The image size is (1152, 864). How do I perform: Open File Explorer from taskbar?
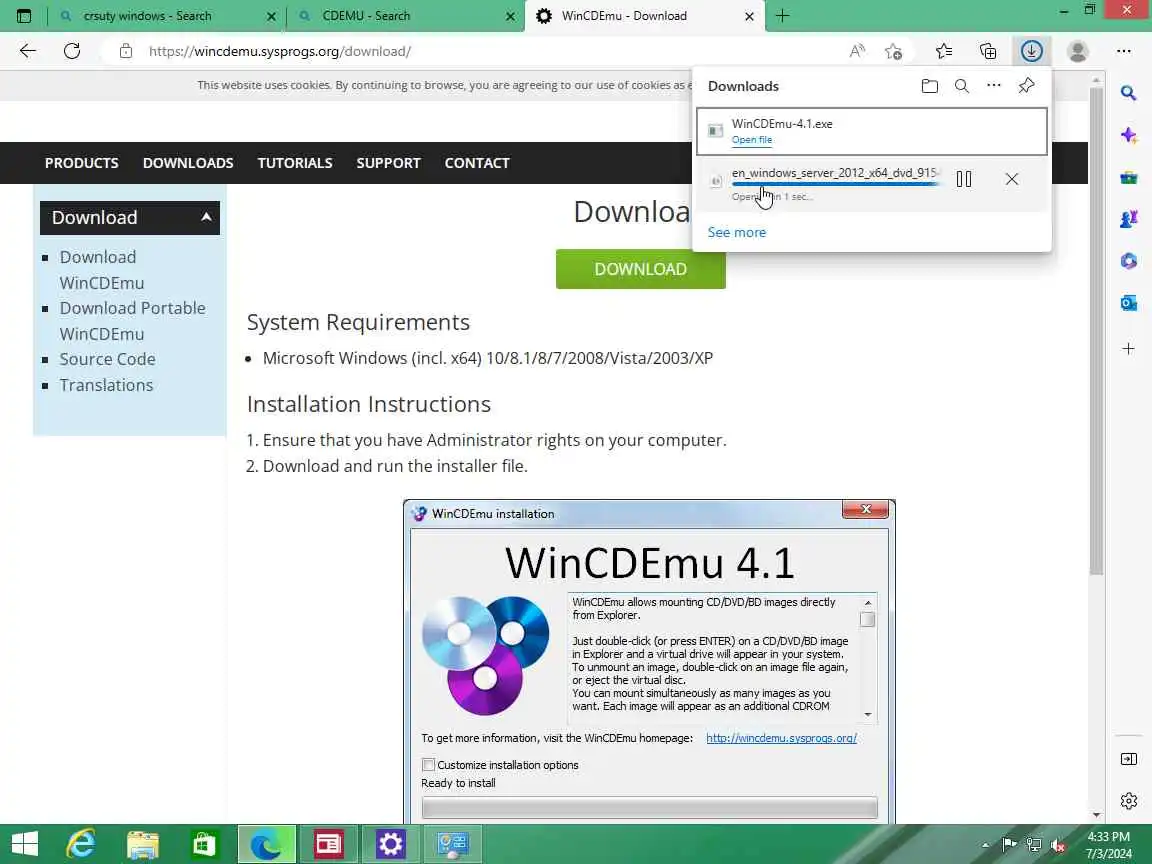pos(143,844)
